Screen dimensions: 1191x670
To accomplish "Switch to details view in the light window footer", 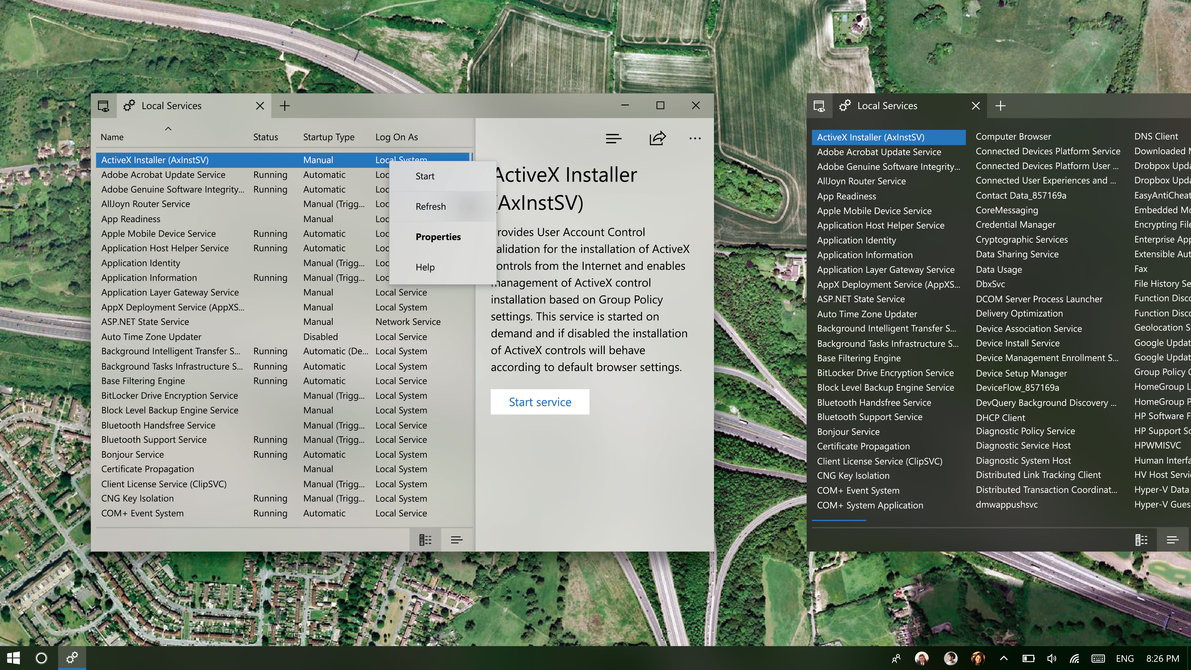I will pyautogui.click(x=425, y=539).
